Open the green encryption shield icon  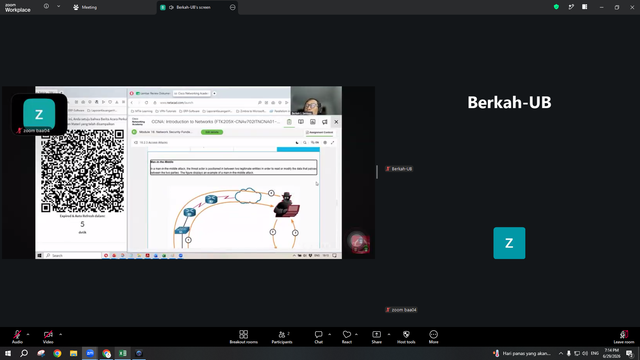tap(556, 7)
